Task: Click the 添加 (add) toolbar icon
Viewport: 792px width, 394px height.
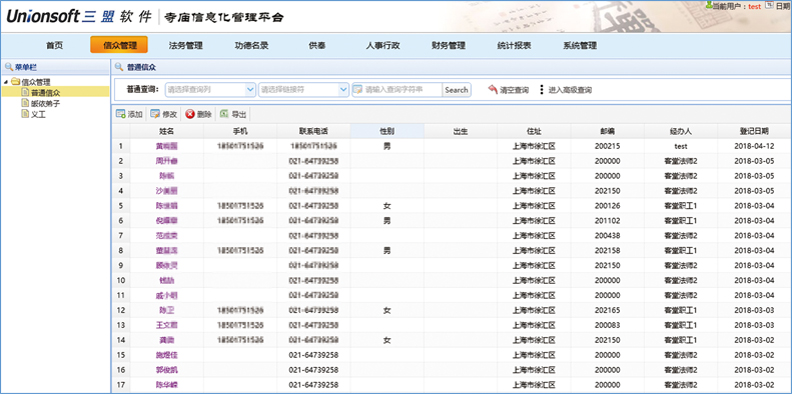Action: [121, 114]
